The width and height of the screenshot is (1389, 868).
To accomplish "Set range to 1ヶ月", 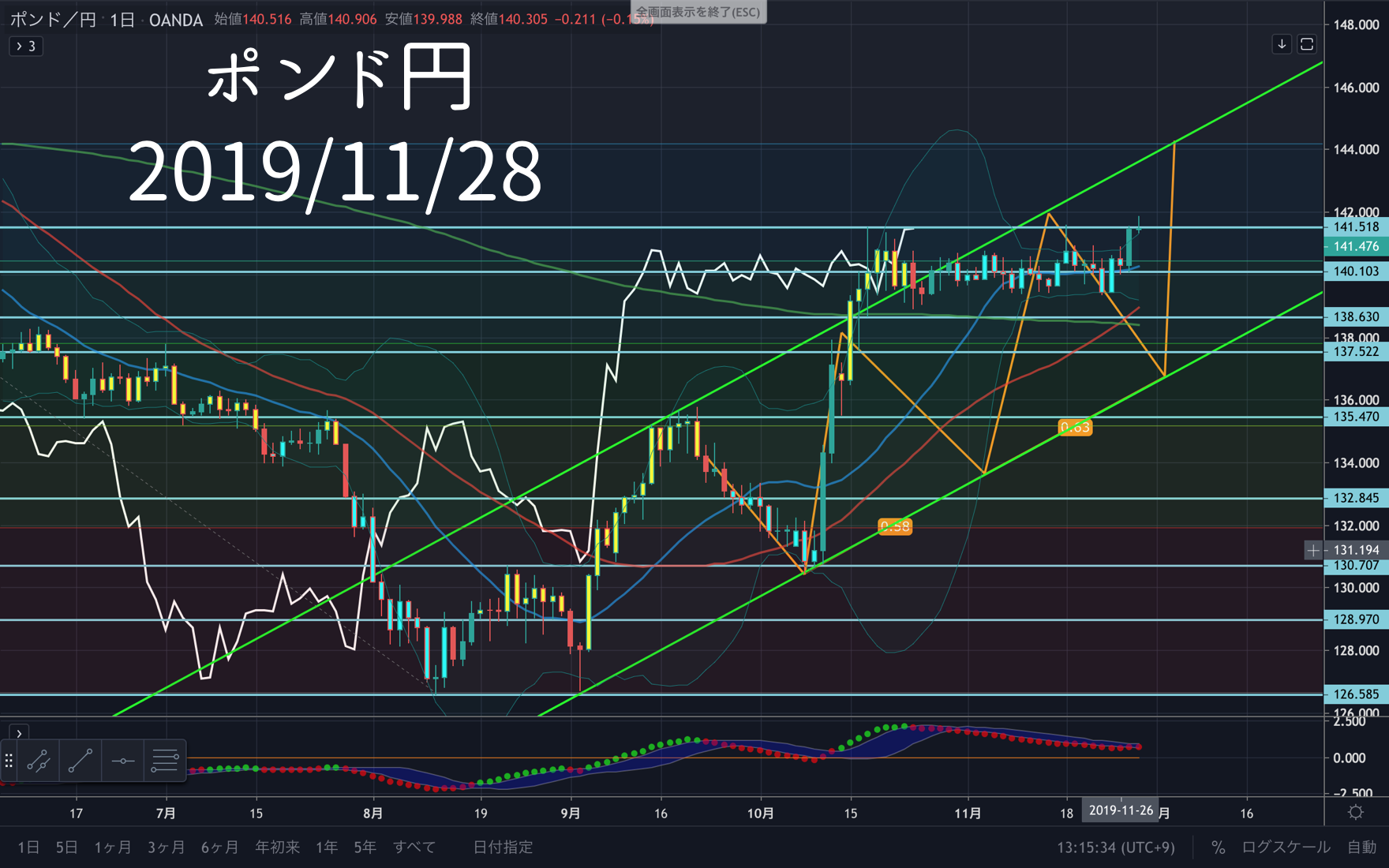I will click(x=113, y=847).
